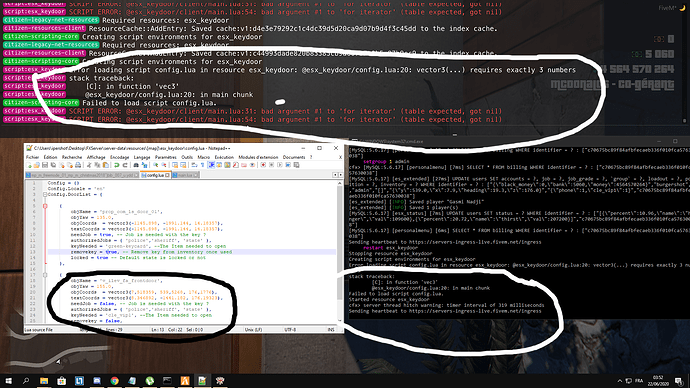Click the Notepad++ editor vertical scrollbar

pyautogui.click(x=339, y=251)
